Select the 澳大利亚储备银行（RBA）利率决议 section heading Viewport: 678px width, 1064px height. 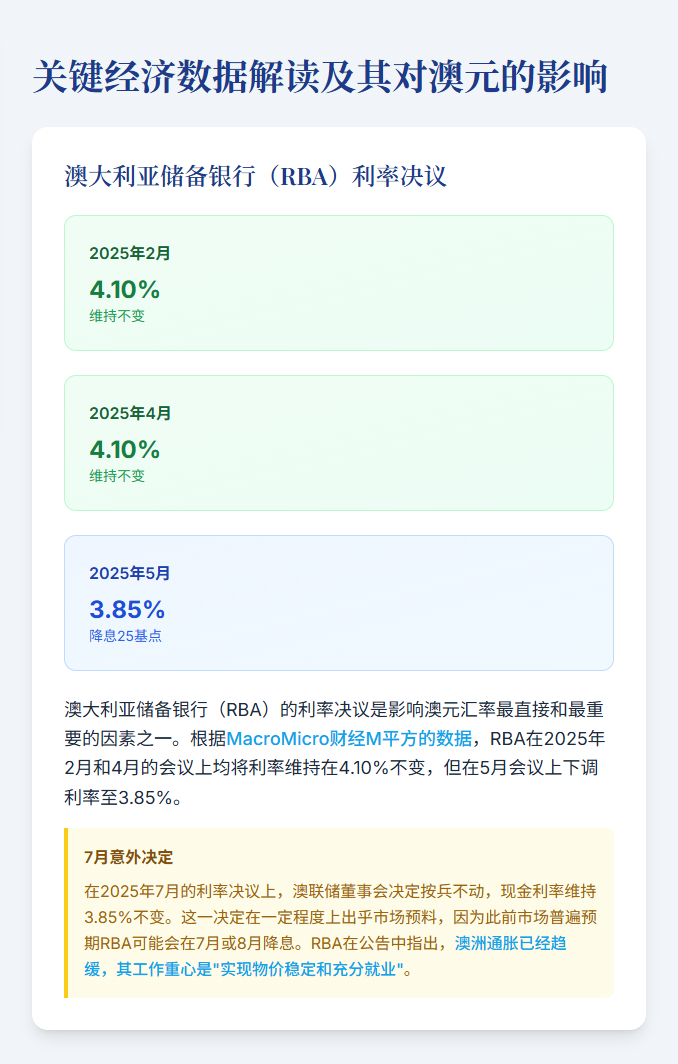coord(254,176)
